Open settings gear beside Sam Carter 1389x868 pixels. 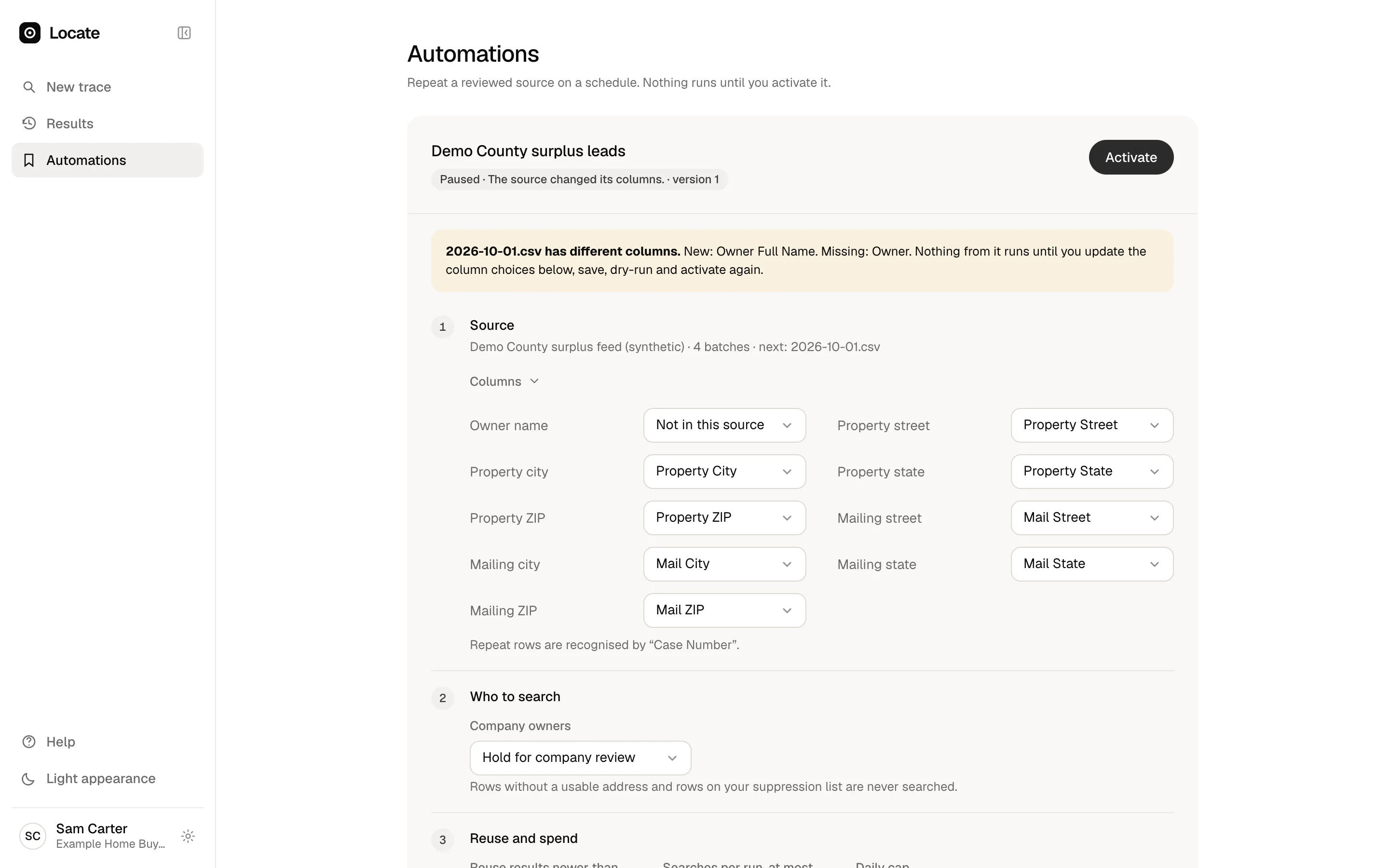click(x=188, y=836)
